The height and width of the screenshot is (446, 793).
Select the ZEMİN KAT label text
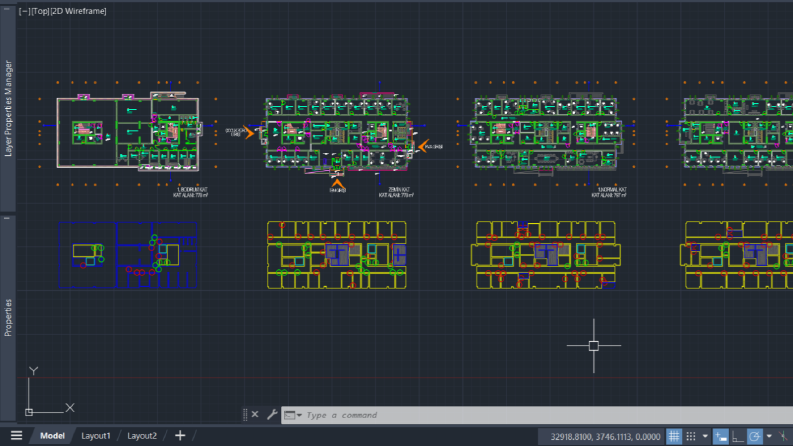399,190
